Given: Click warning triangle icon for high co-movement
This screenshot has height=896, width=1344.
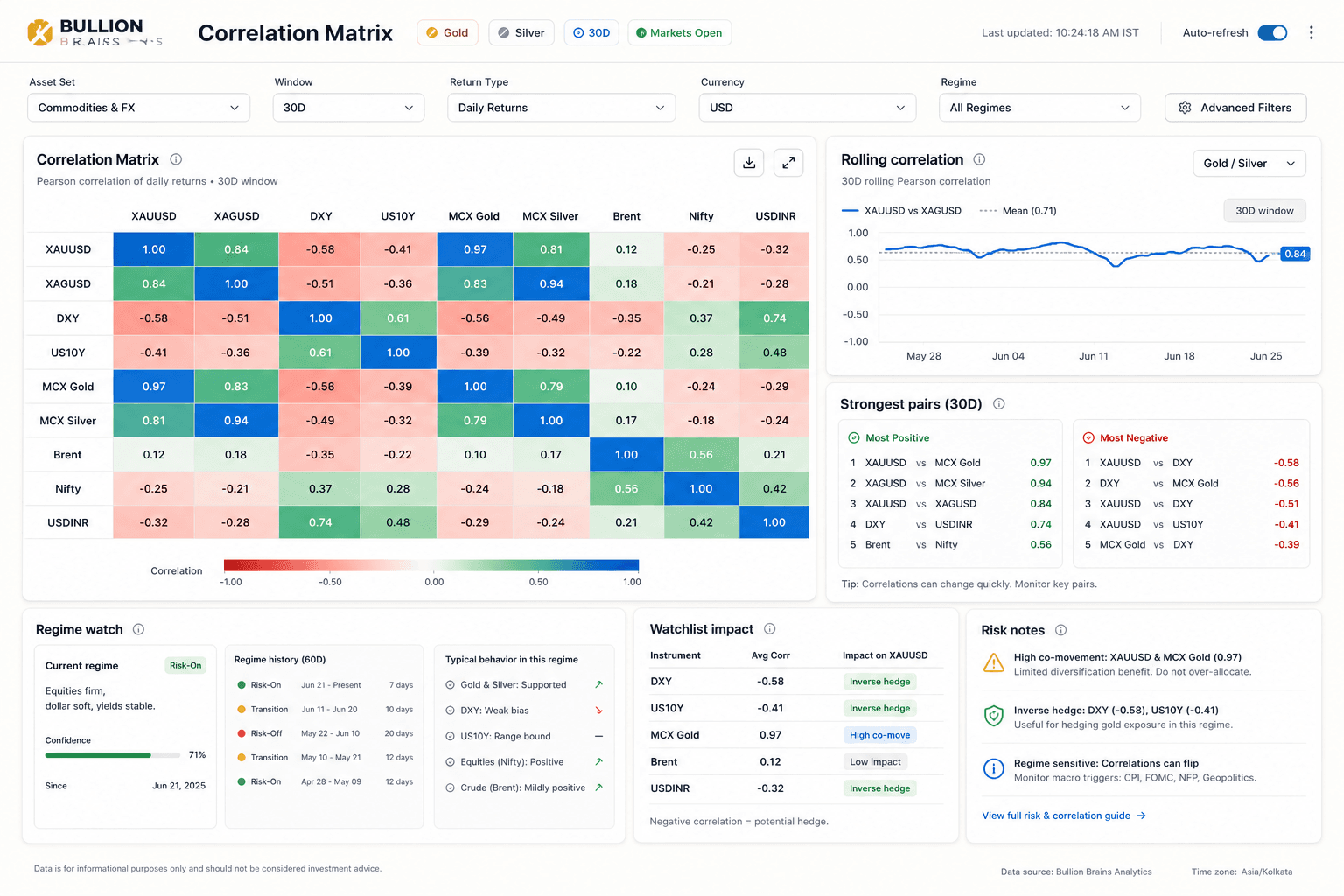Looking at the screenshot, I should pyautogui.click(x=994, y=663).
